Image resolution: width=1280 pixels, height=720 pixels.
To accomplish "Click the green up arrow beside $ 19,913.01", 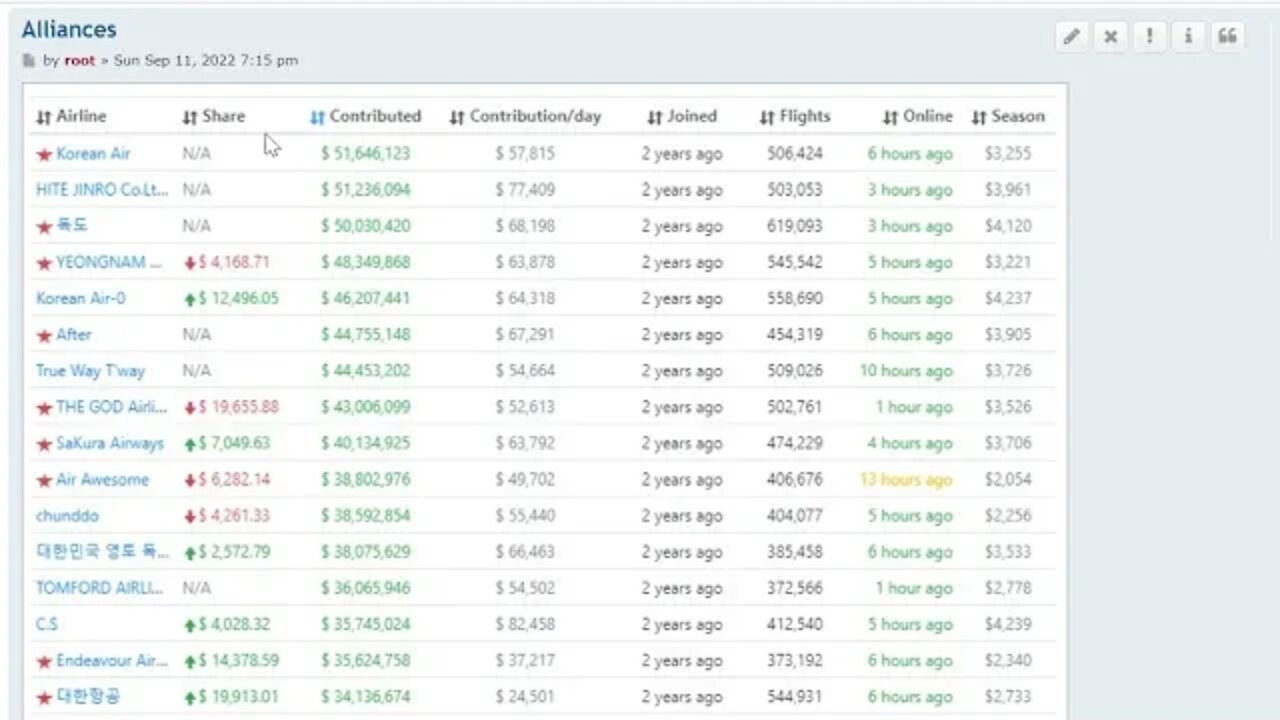I will pos(189,697).
